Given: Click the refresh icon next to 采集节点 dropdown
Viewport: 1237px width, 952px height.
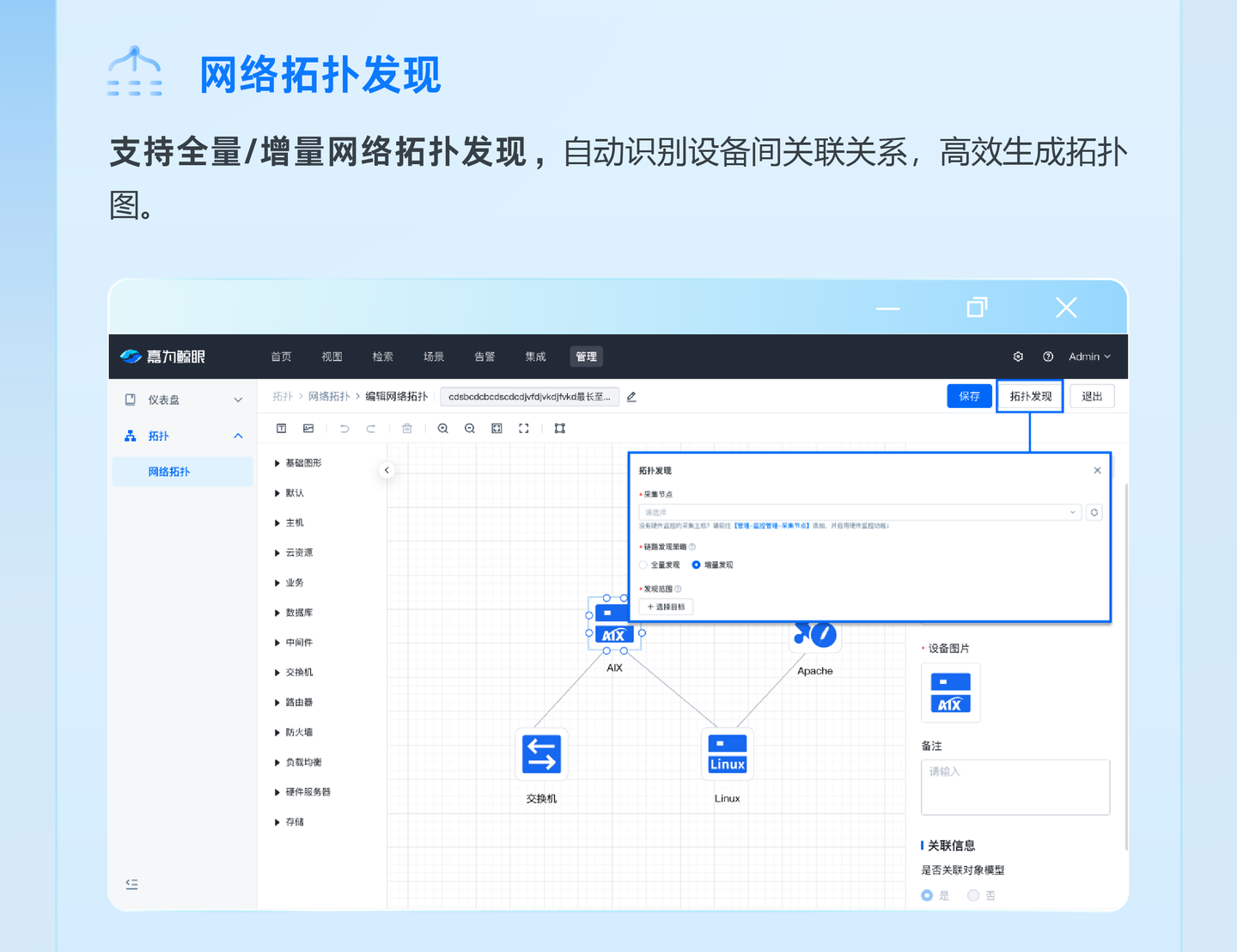Looking at the screenshot, I should click(1094, 513).
